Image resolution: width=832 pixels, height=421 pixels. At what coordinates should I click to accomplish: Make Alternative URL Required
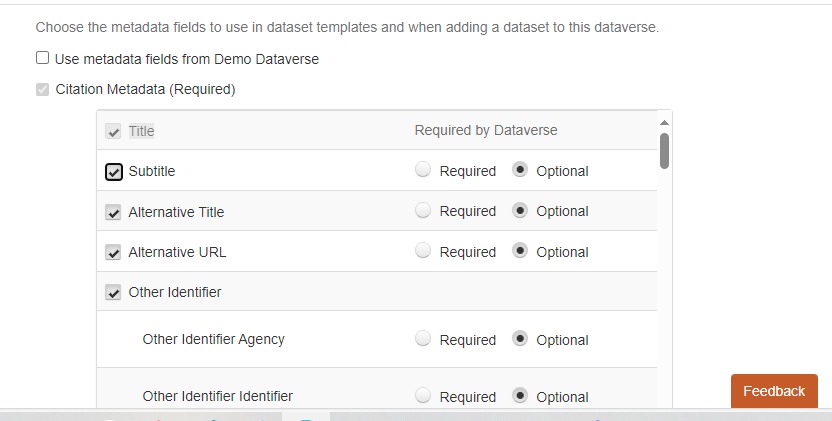point(423,251)
